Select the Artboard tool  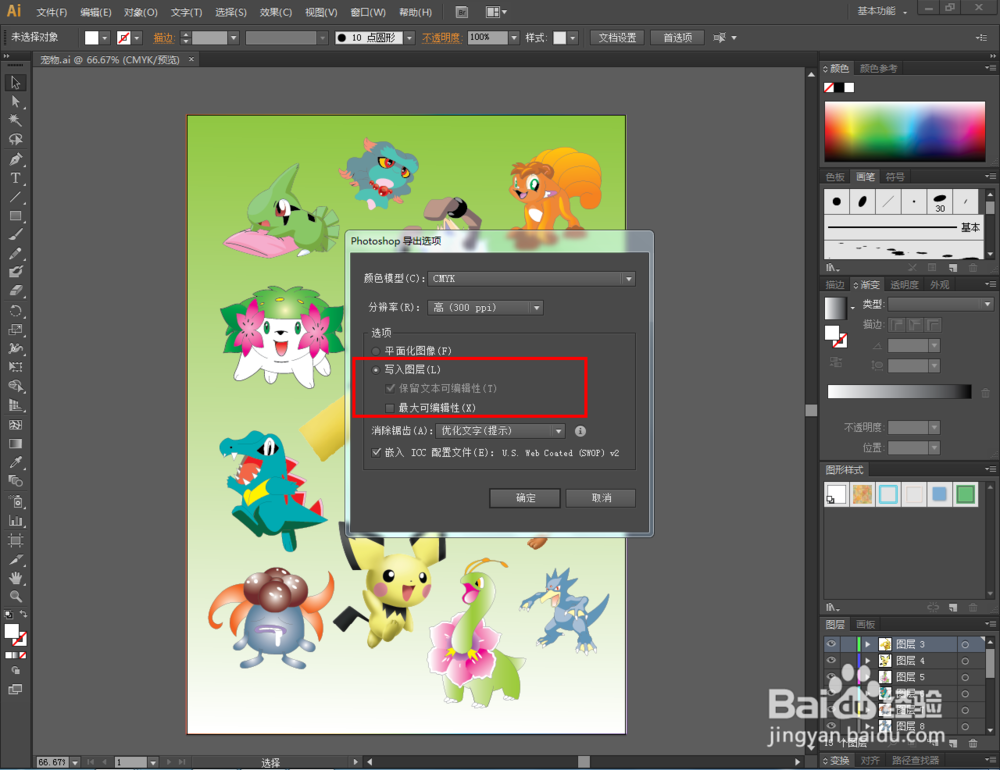click(15, 540)
